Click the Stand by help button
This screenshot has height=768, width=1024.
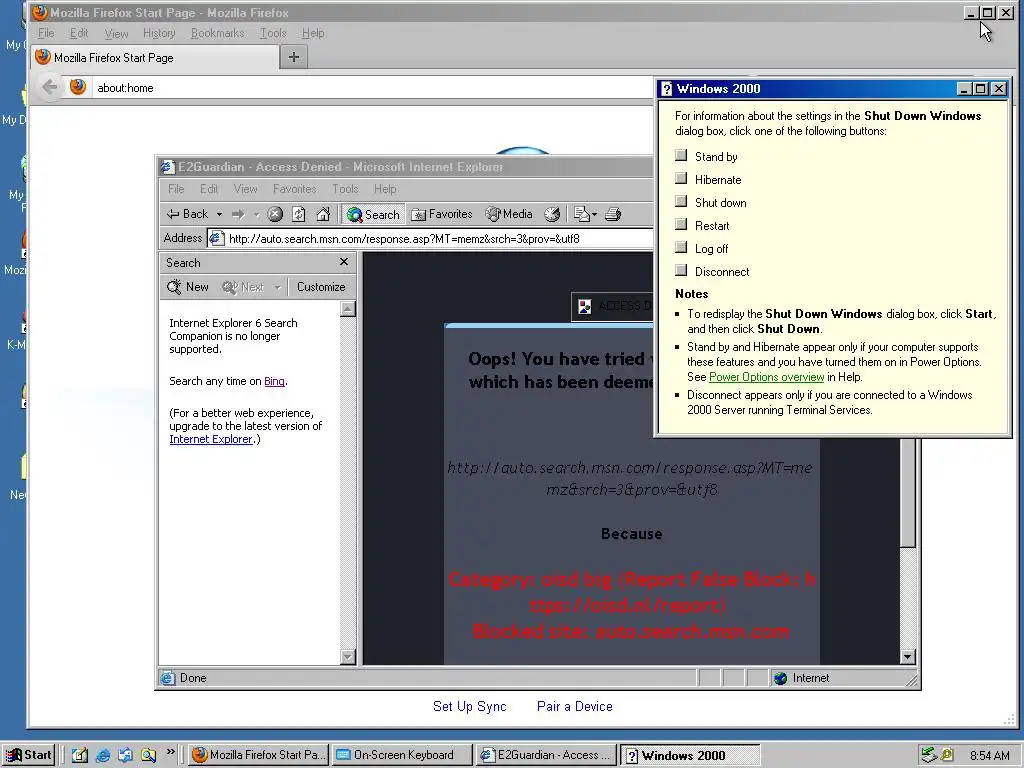pos(681,155)
